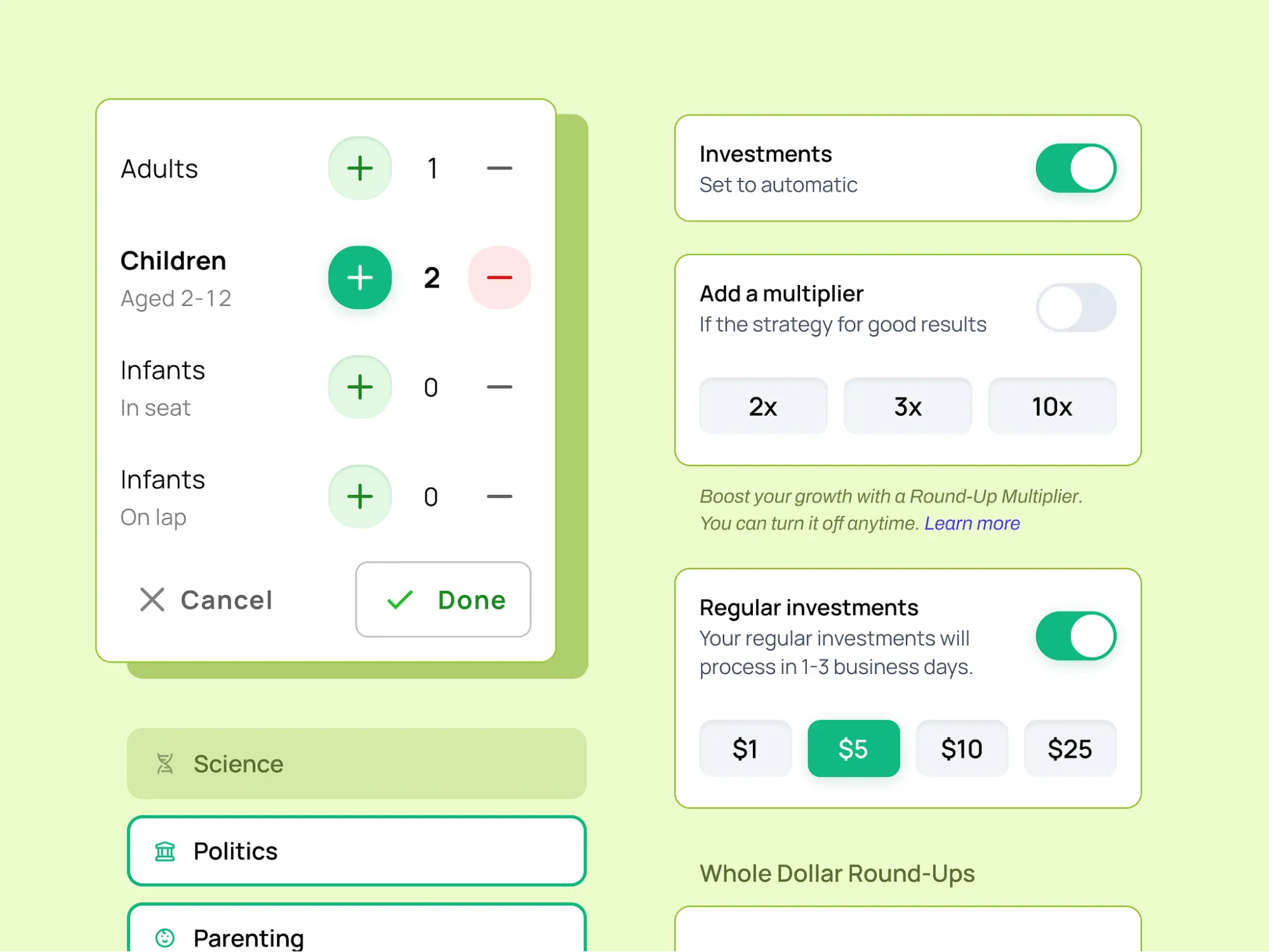Increase Infants On lap count
1269x952 pixels.
359,496
